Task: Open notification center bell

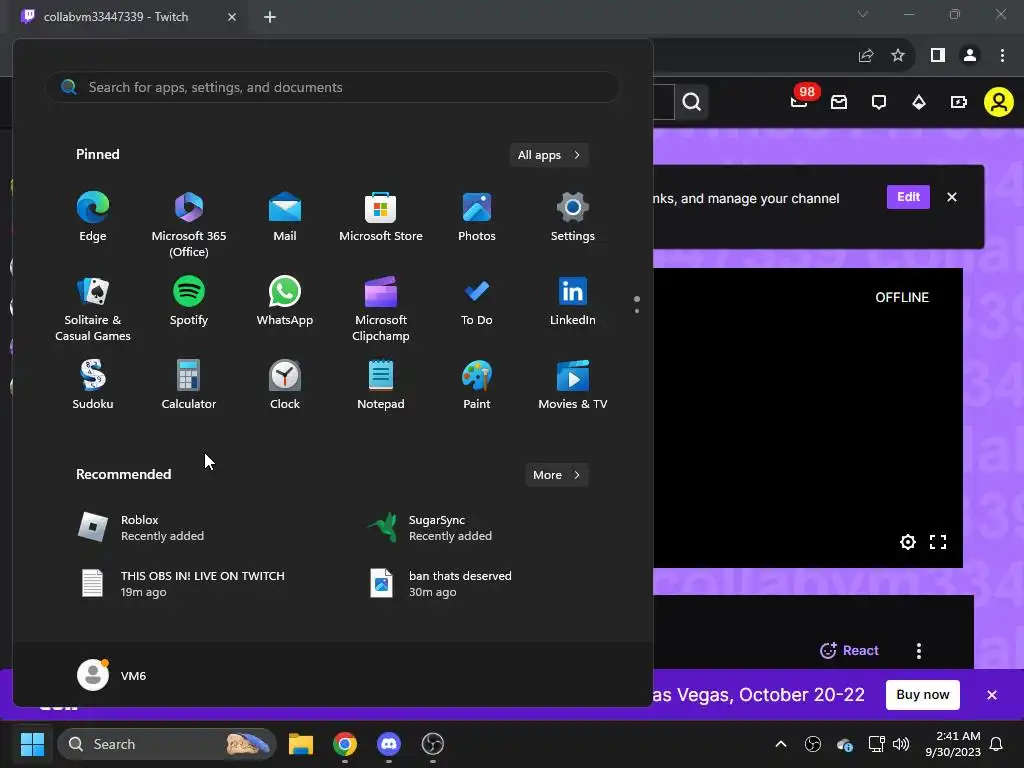Action: coord(997,744)
